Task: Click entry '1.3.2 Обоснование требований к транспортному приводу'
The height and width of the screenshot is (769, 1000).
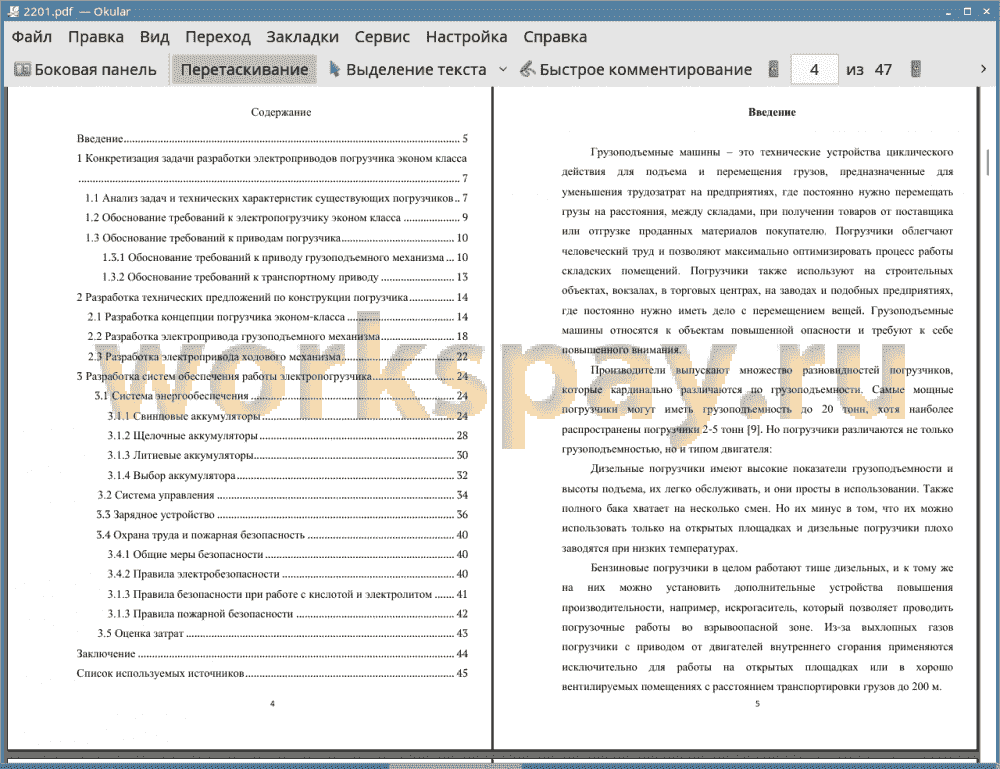Action: click(x=285, y=277)
